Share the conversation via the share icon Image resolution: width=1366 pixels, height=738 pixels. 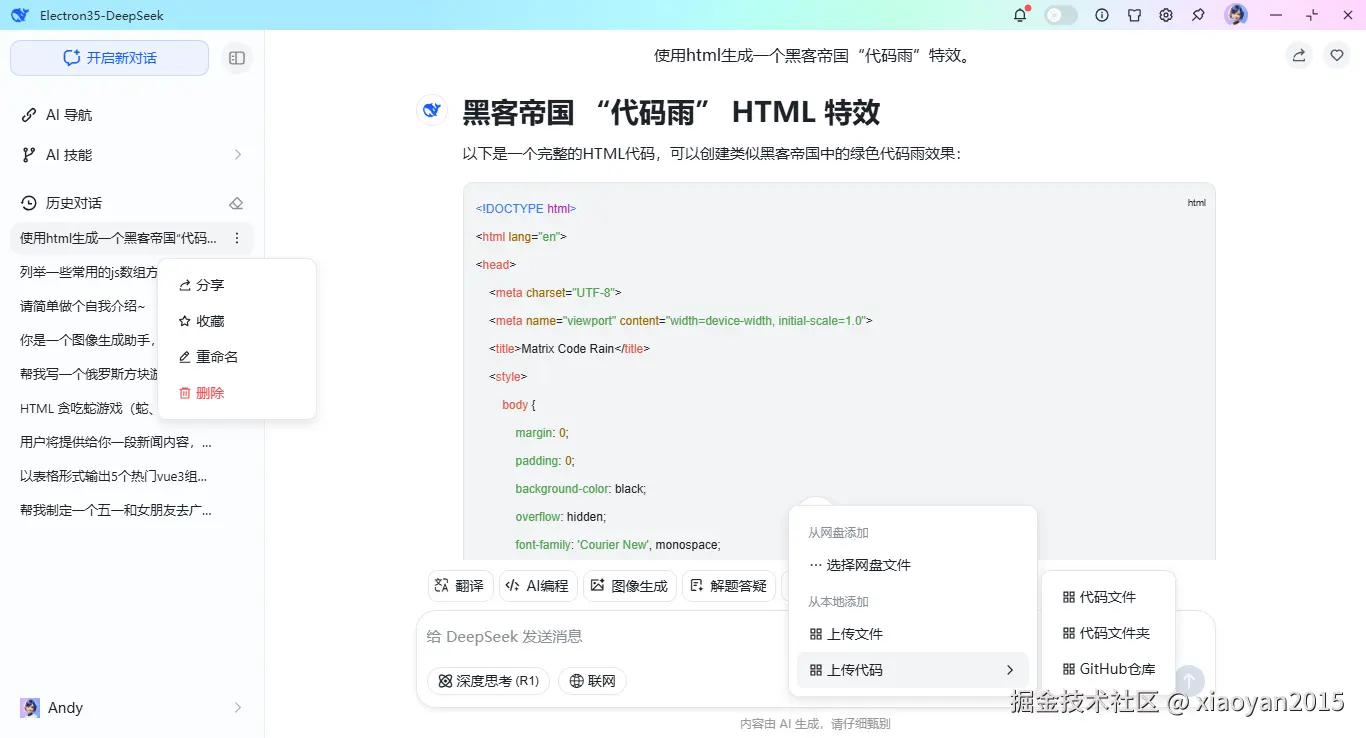(1298, 55)
